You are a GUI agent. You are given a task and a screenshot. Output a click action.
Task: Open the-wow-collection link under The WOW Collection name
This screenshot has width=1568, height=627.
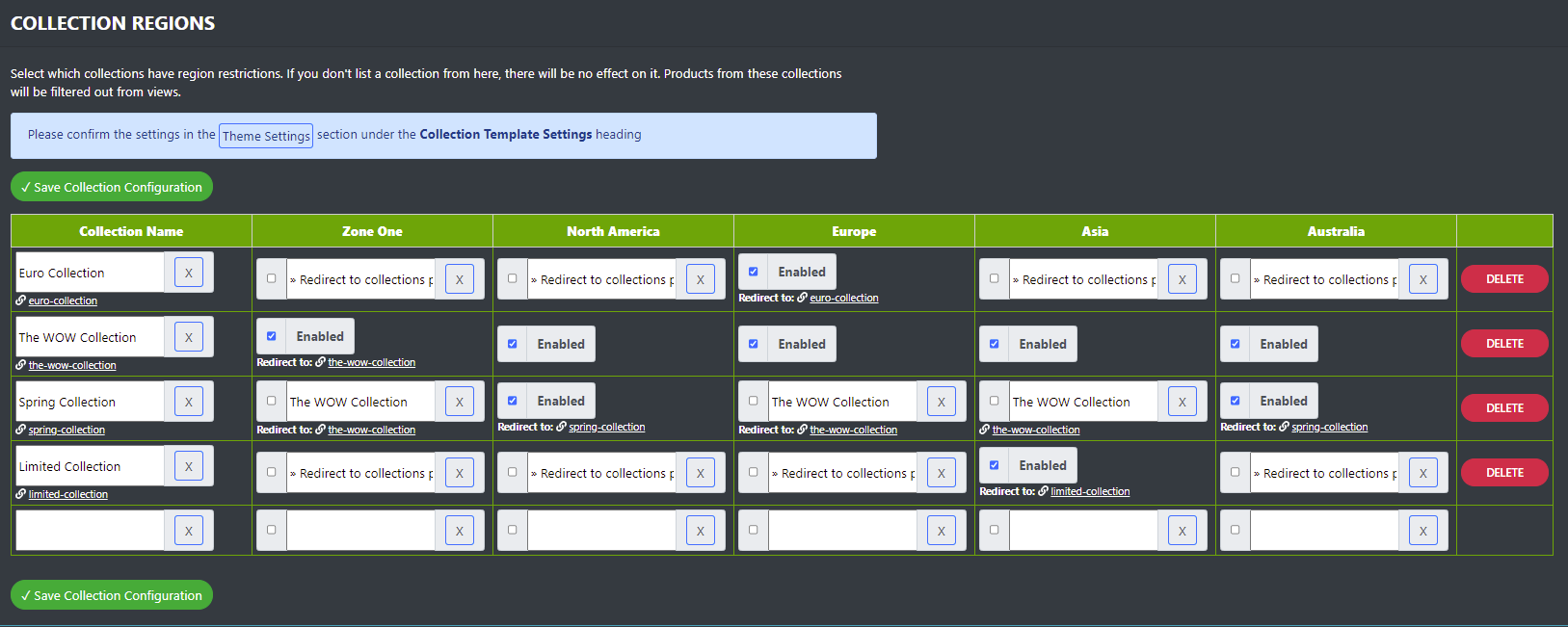pyautogui.click(x=72, y=365)
